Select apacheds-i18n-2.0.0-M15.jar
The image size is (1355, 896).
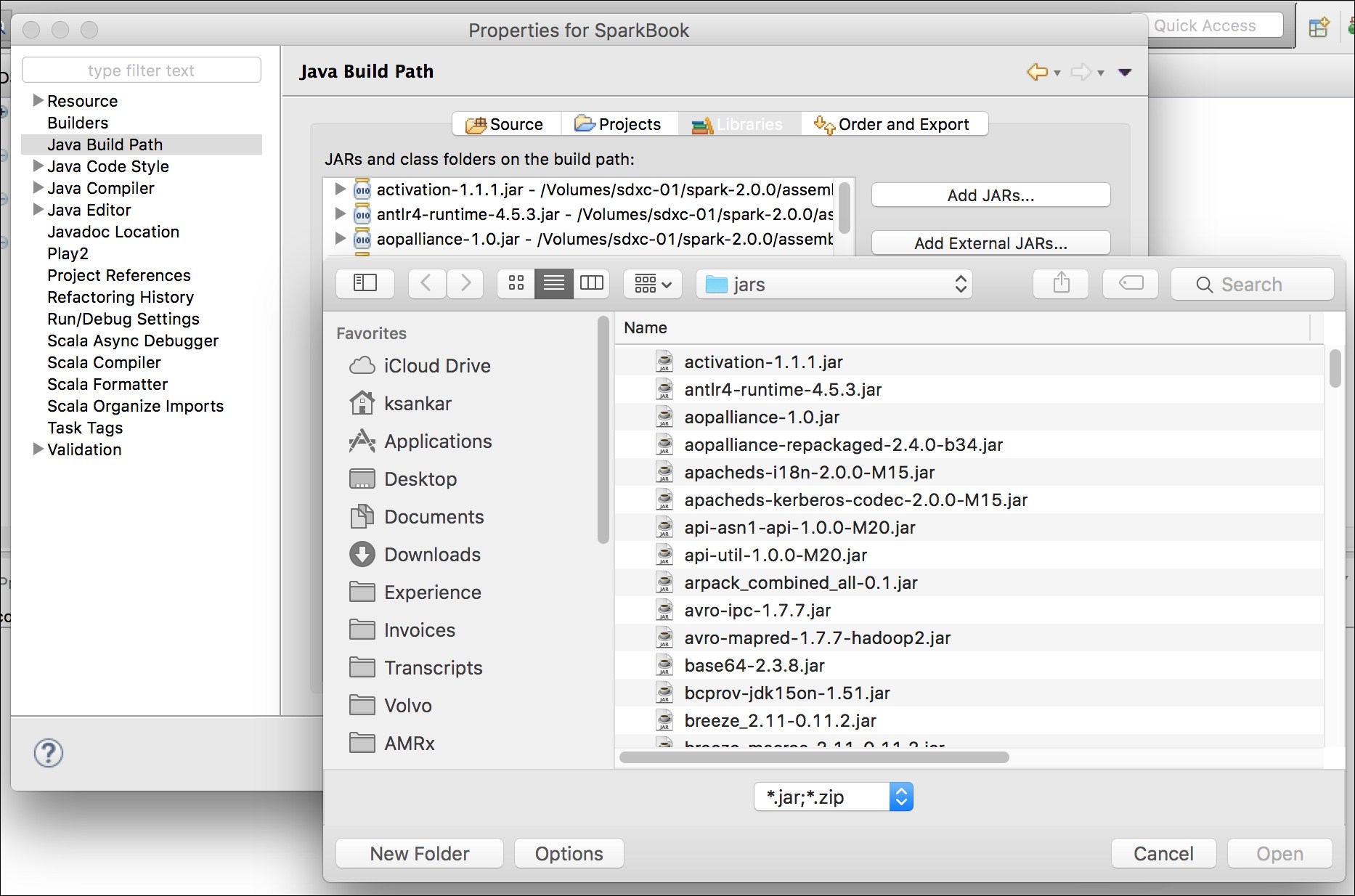point(969,472)
